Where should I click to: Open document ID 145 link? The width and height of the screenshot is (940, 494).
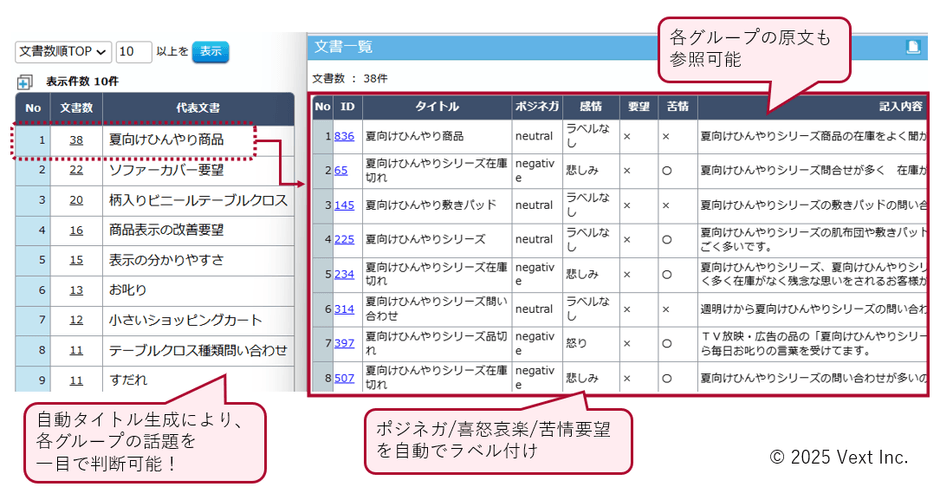(344, 205)
